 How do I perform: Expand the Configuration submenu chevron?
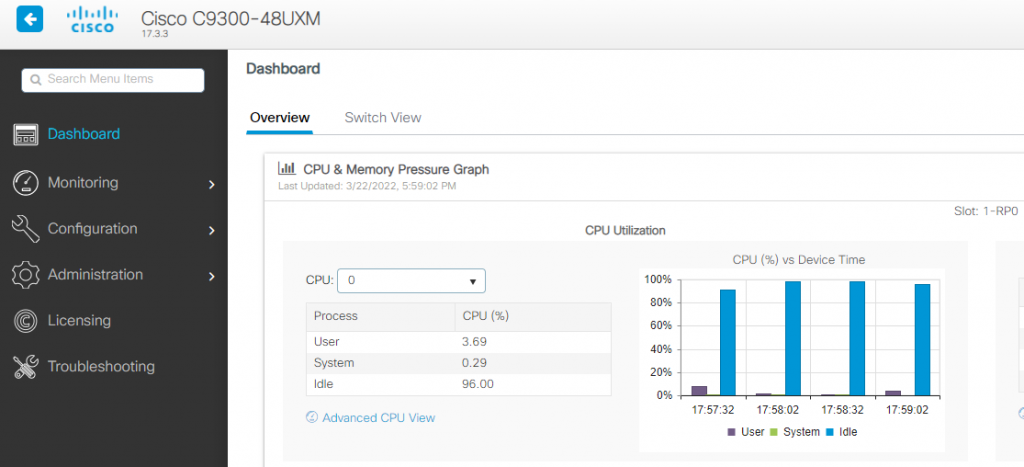211,231
